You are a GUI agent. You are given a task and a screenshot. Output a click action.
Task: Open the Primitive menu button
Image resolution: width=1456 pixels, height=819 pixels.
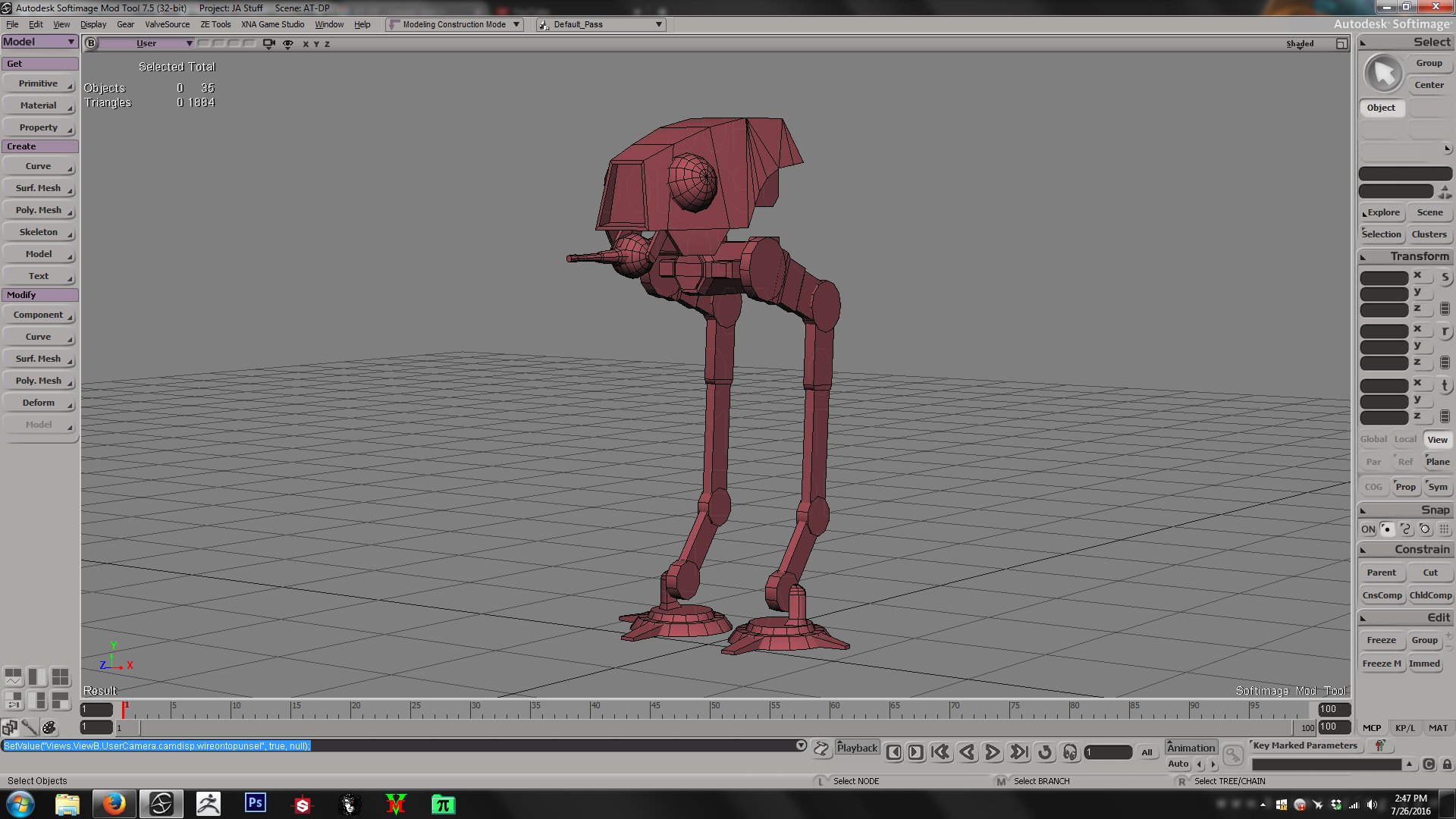pyautogui.click(x=39, y=83)
